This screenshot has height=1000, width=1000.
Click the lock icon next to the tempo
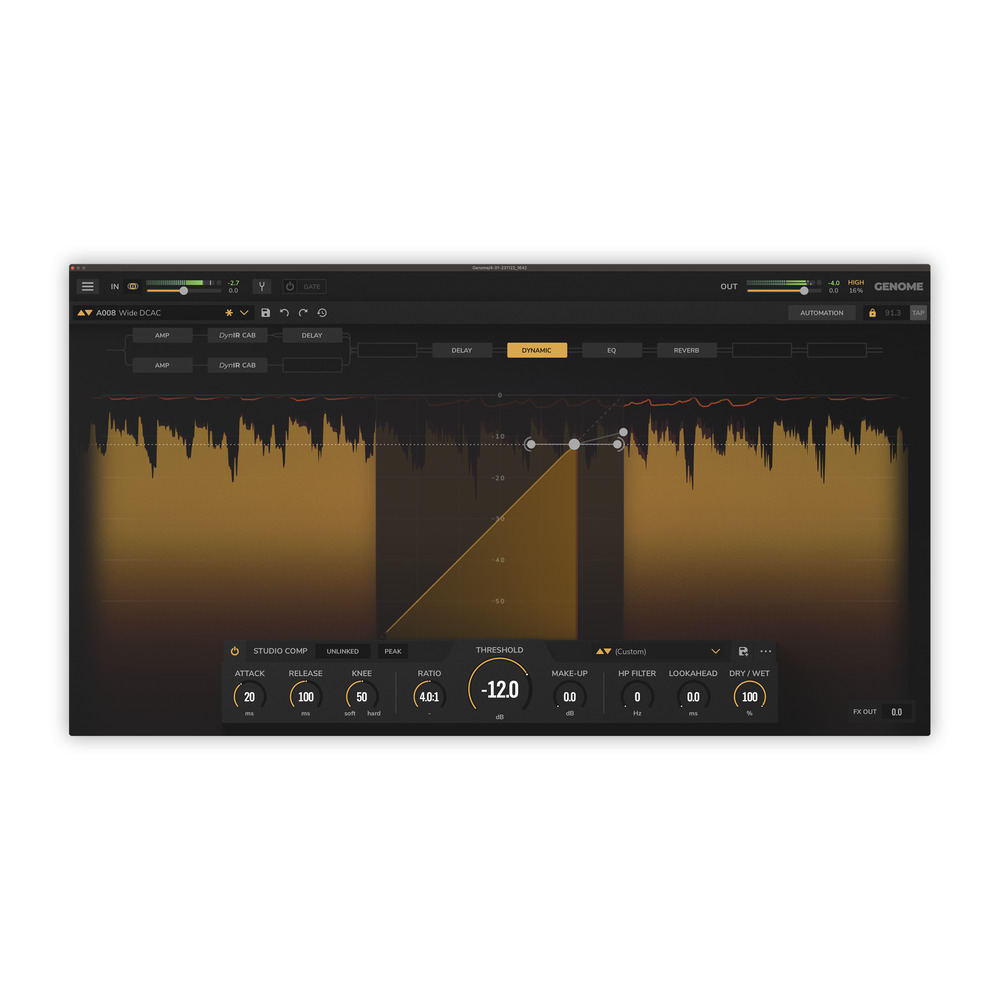[873, 313]
